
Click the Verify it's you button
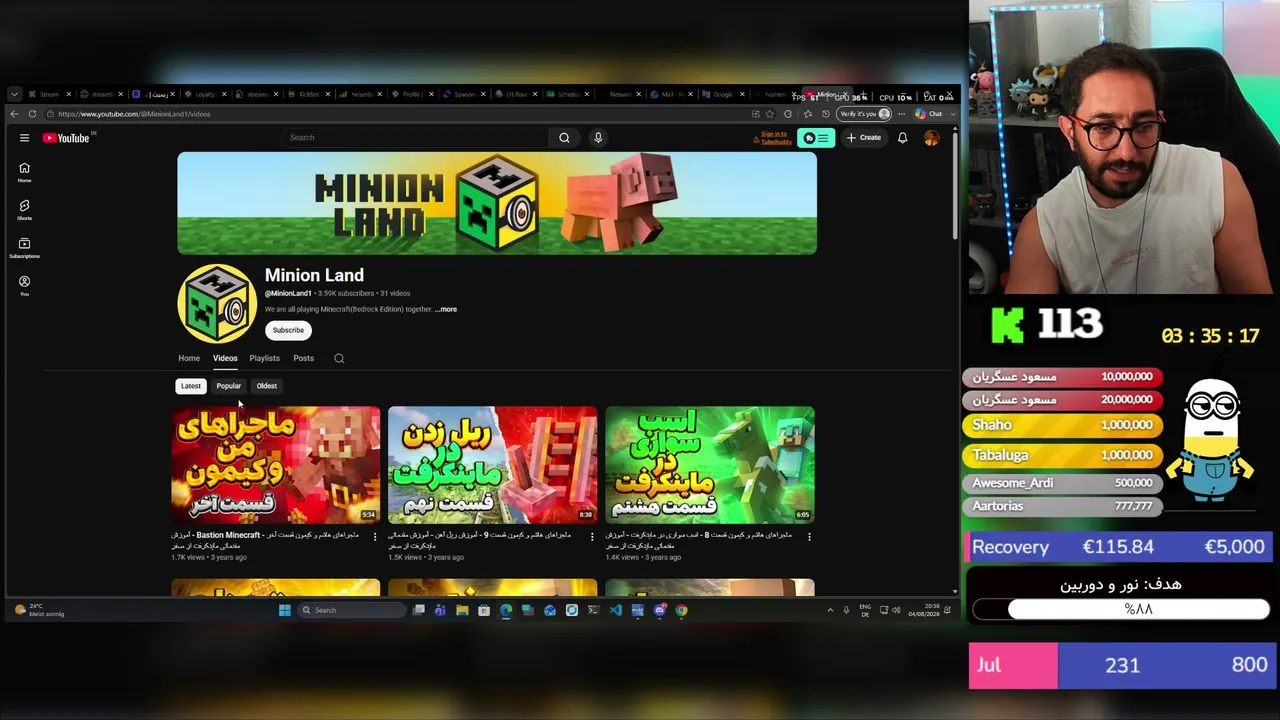865,114
